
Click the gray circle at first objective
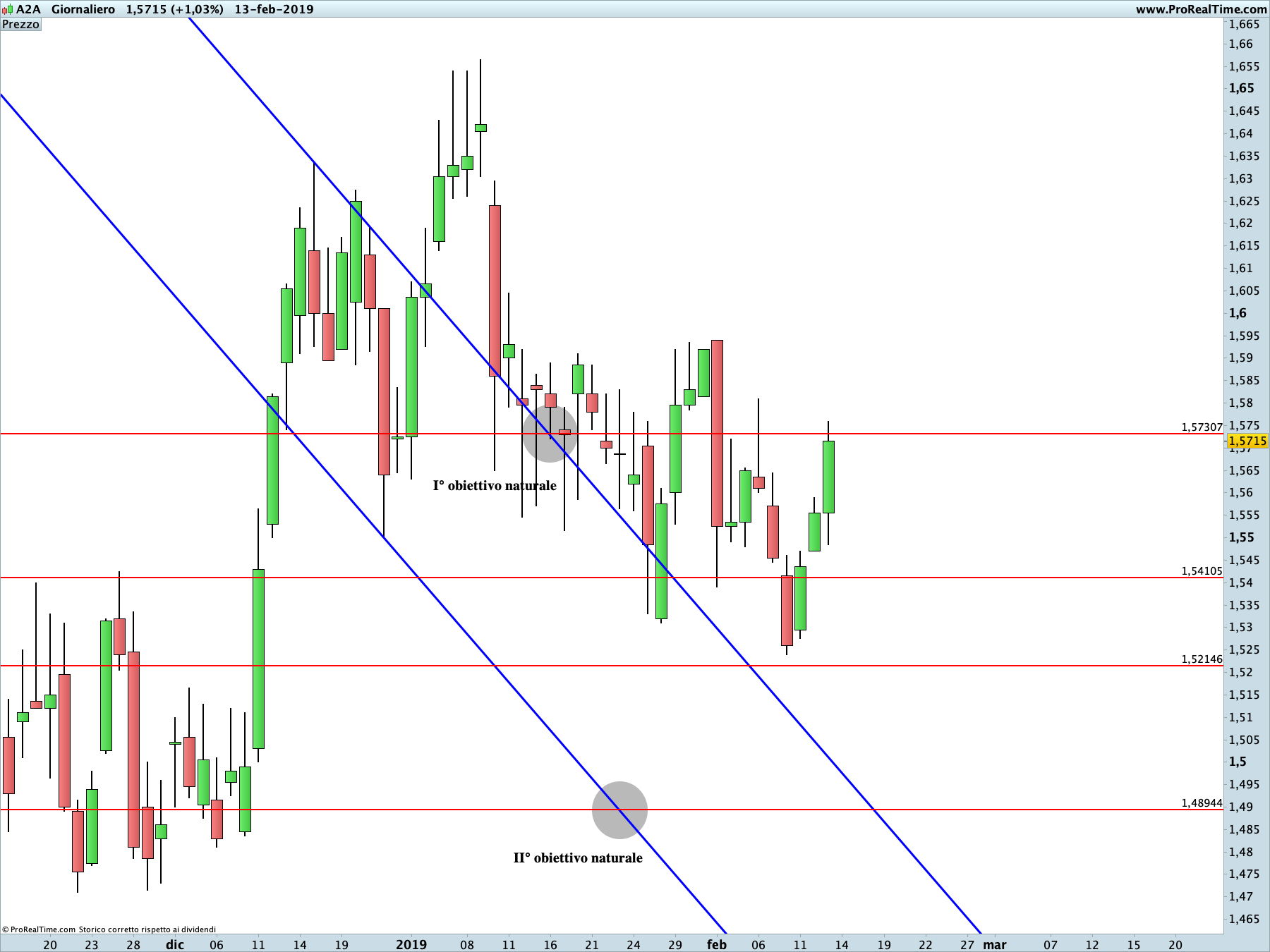(550, 434)
